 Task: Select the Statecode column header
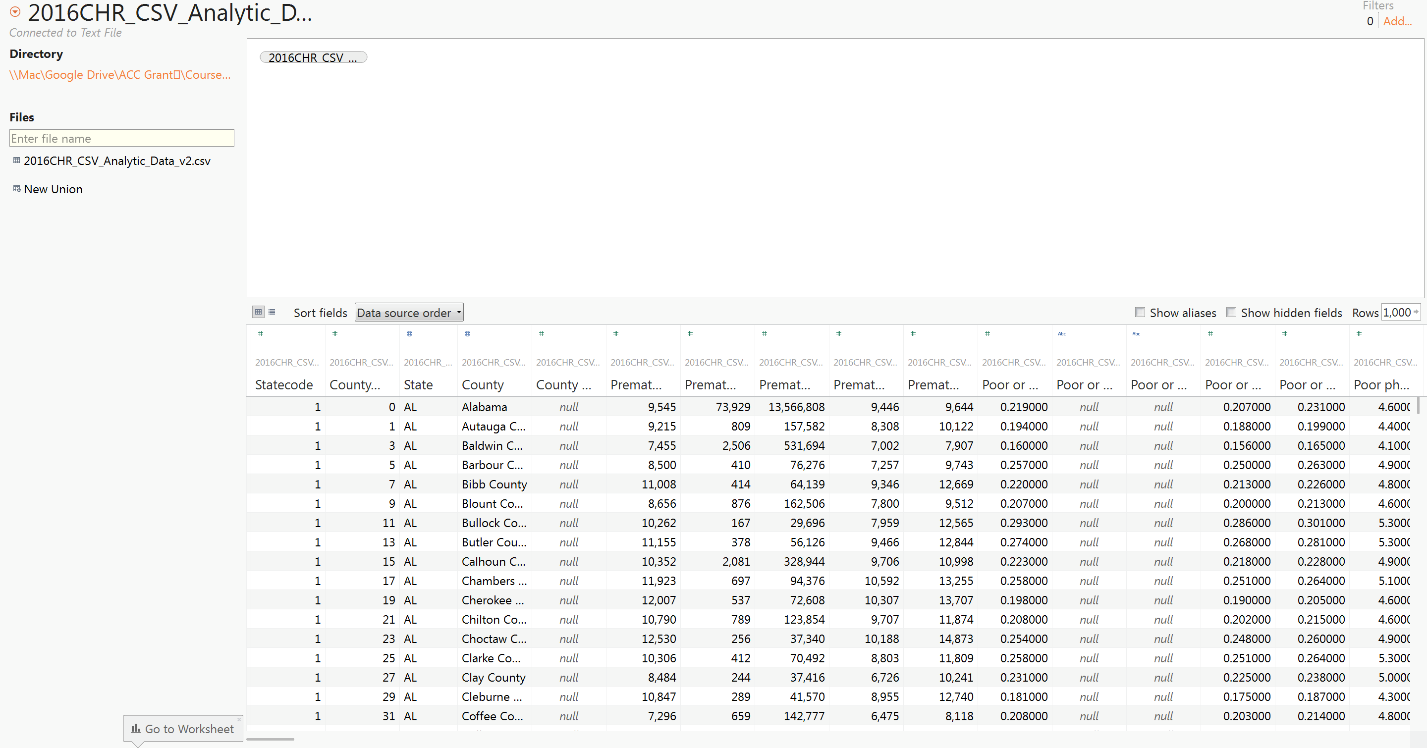coord(284,385)
